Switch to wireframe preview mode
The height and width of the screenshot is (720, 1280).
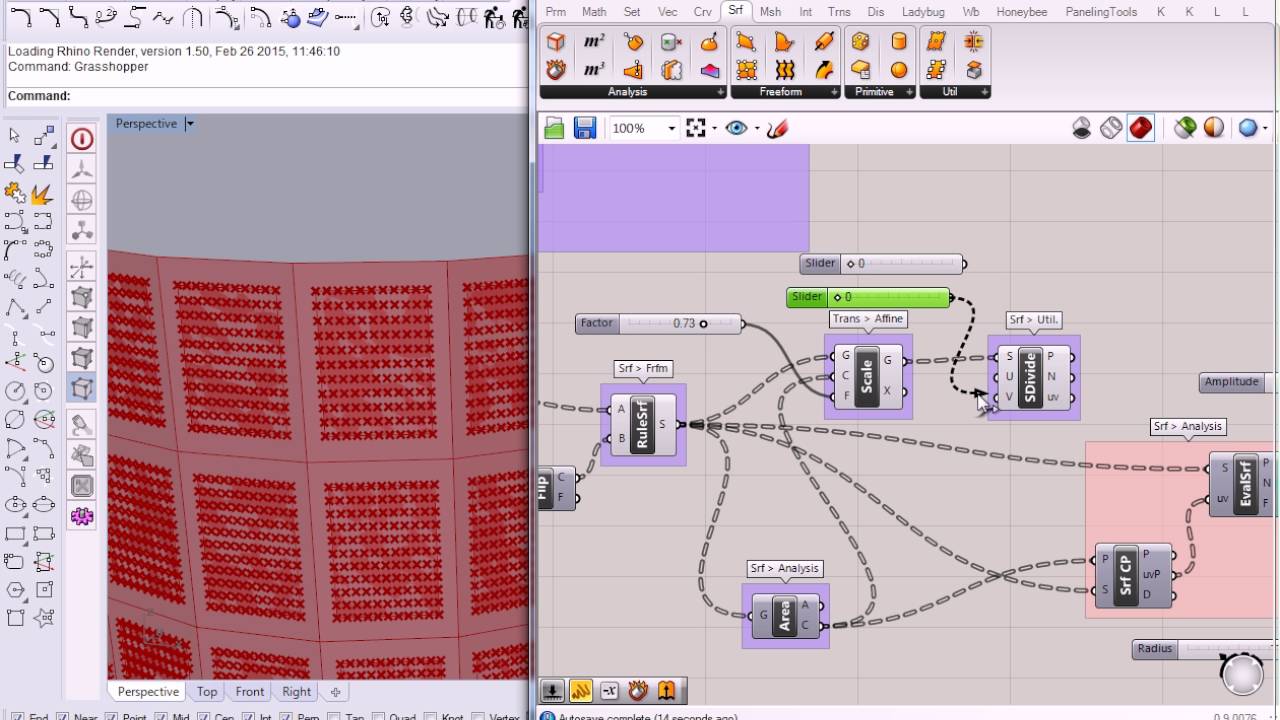pyautogui.click(x=1111, y=128)
